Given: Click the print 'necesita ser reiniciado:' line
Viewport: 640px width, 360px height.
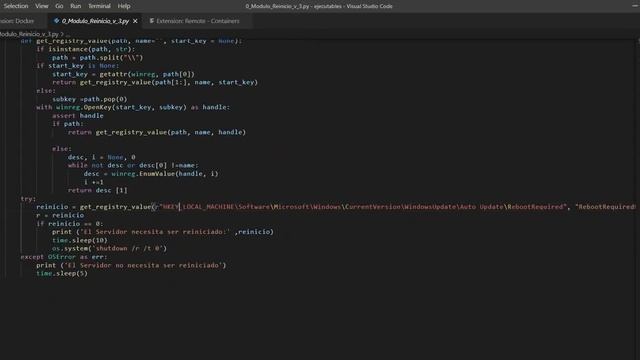Looking at the screenshot, I should coord(163,232).
